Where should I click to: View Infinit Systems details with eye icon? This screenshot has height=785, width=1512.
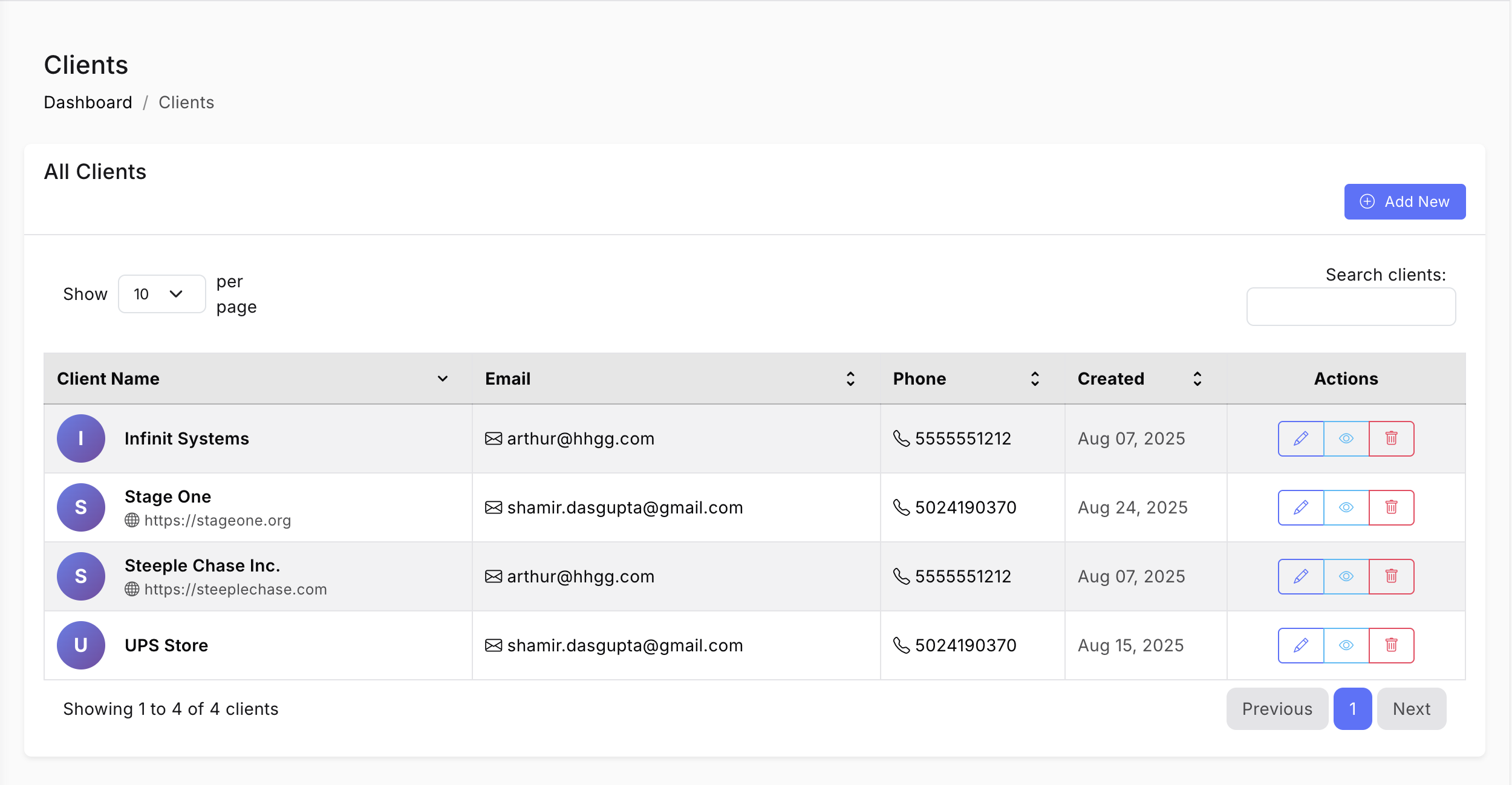tap(1346, 438)
